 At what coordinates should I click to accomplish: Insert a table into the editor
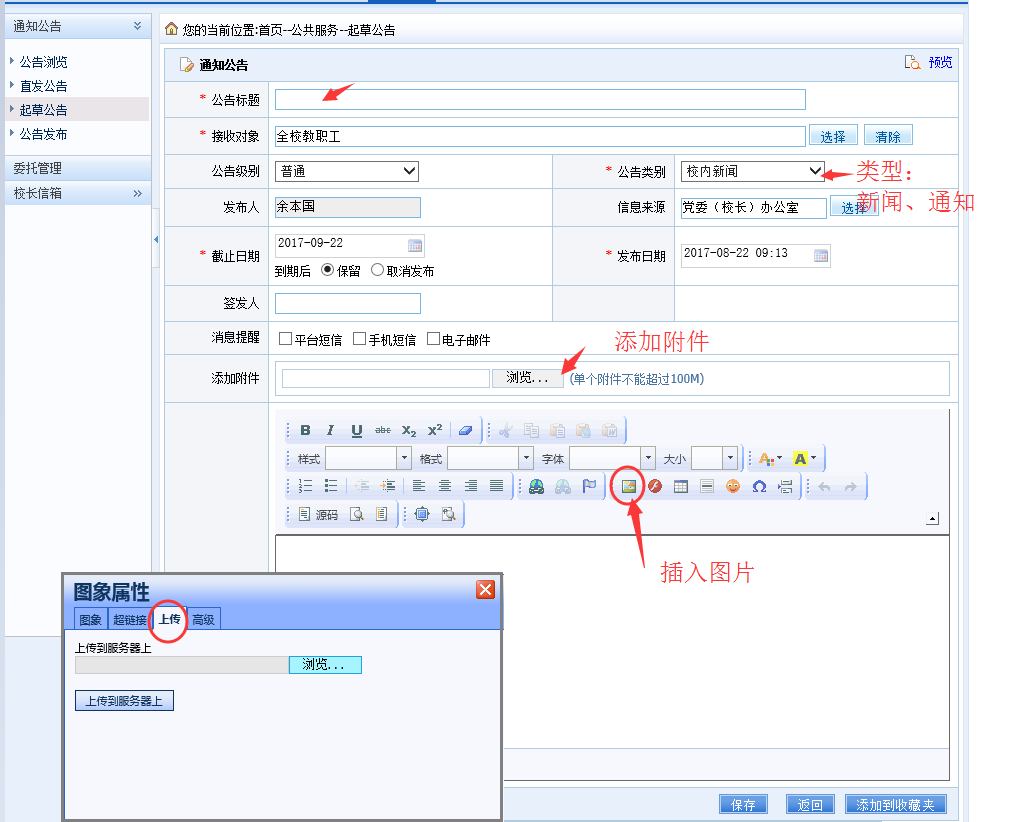681,486
